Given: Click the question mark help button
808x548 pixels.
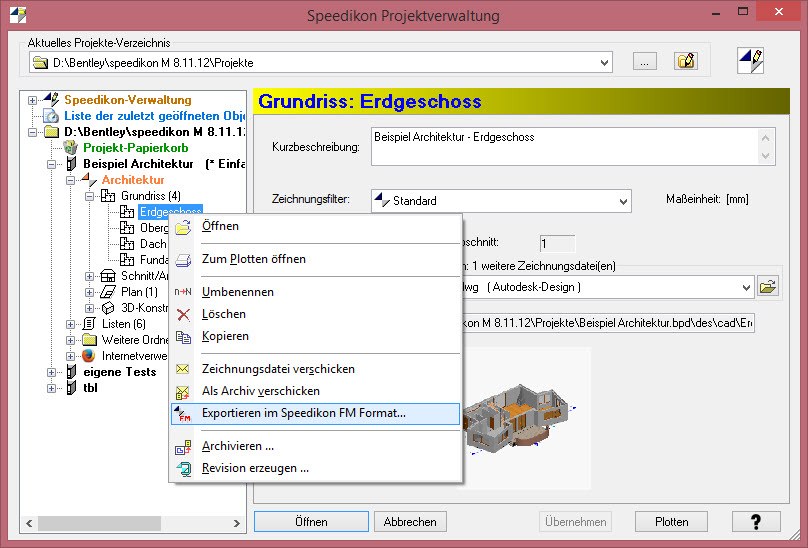Looking at the screenshot, I should 756,522.
